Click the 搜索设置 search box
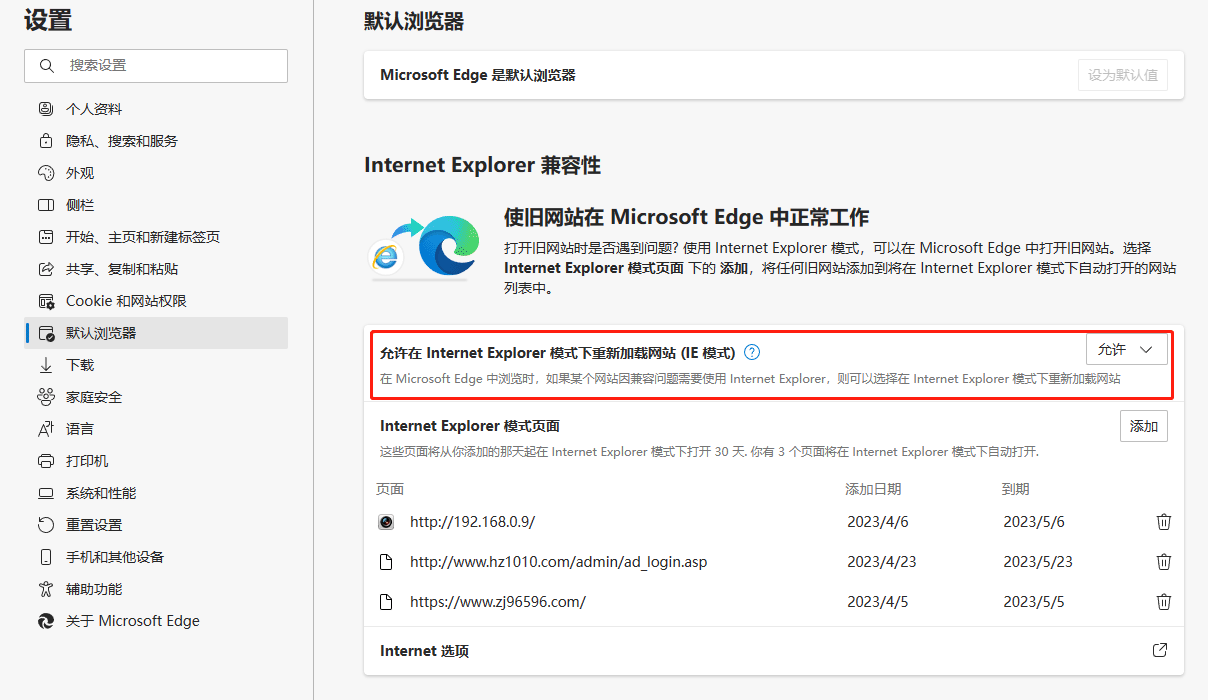Image resolution: width=1208 pixels, height=700 pixels. click(156, 66)
